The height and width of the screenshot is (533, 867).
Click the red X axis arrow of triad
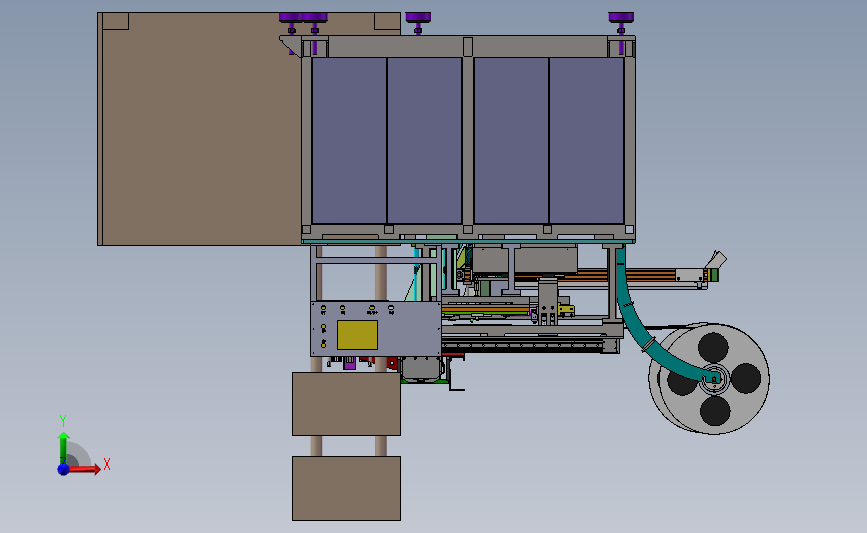[84, 469]
